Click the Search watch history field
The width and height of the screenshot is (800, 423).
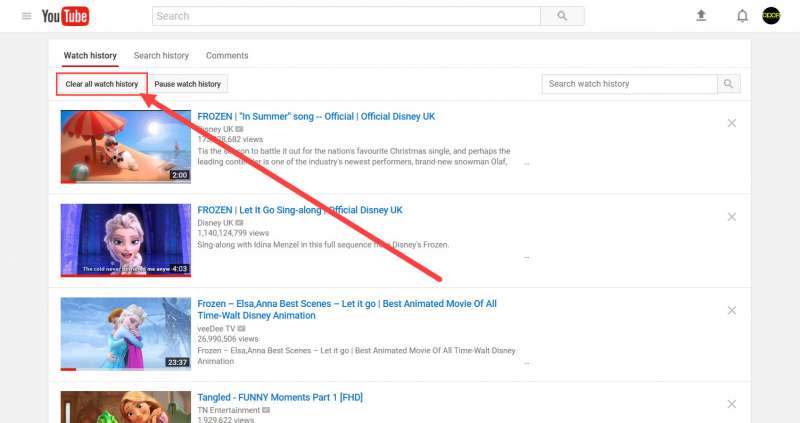point(630,84)
